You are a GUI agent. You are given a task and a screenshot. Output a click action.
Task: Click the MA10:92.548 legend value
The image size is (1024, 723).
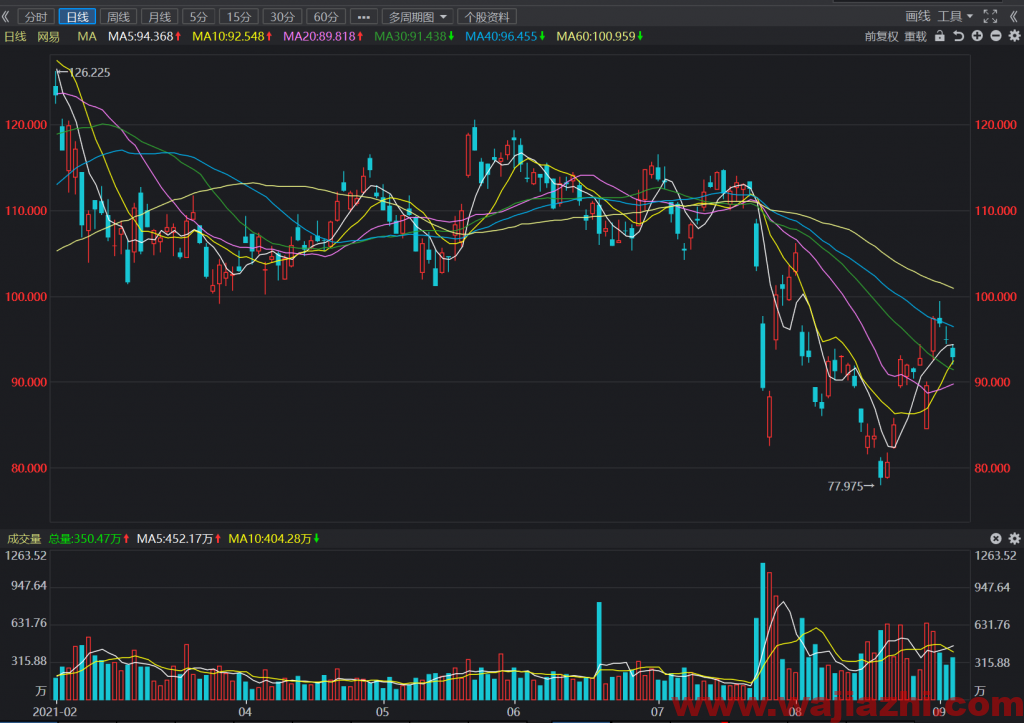pyautogui.click(x=232, y=37)
